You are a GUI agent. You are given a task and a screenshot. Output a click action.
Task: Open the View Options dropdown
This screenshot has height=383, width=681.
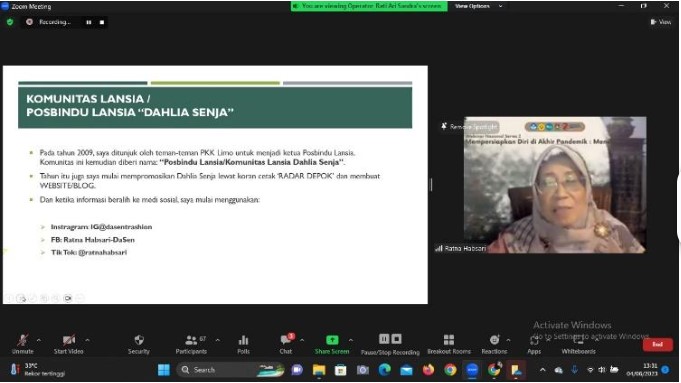click(479, 6)
